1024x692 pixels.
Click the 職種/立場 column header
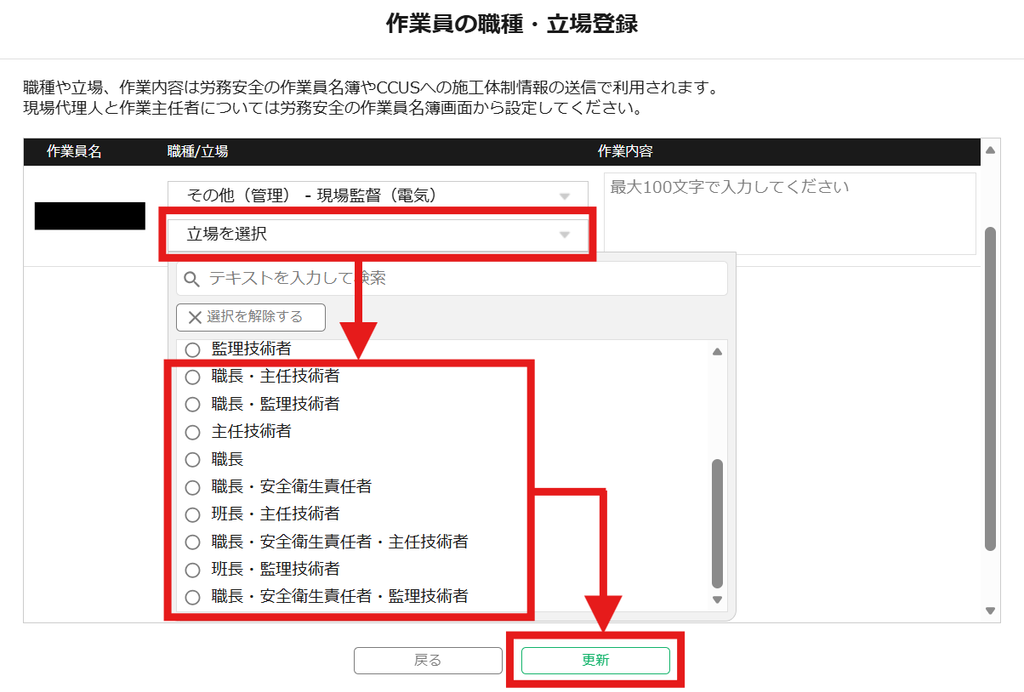click(x=197, y=151)
